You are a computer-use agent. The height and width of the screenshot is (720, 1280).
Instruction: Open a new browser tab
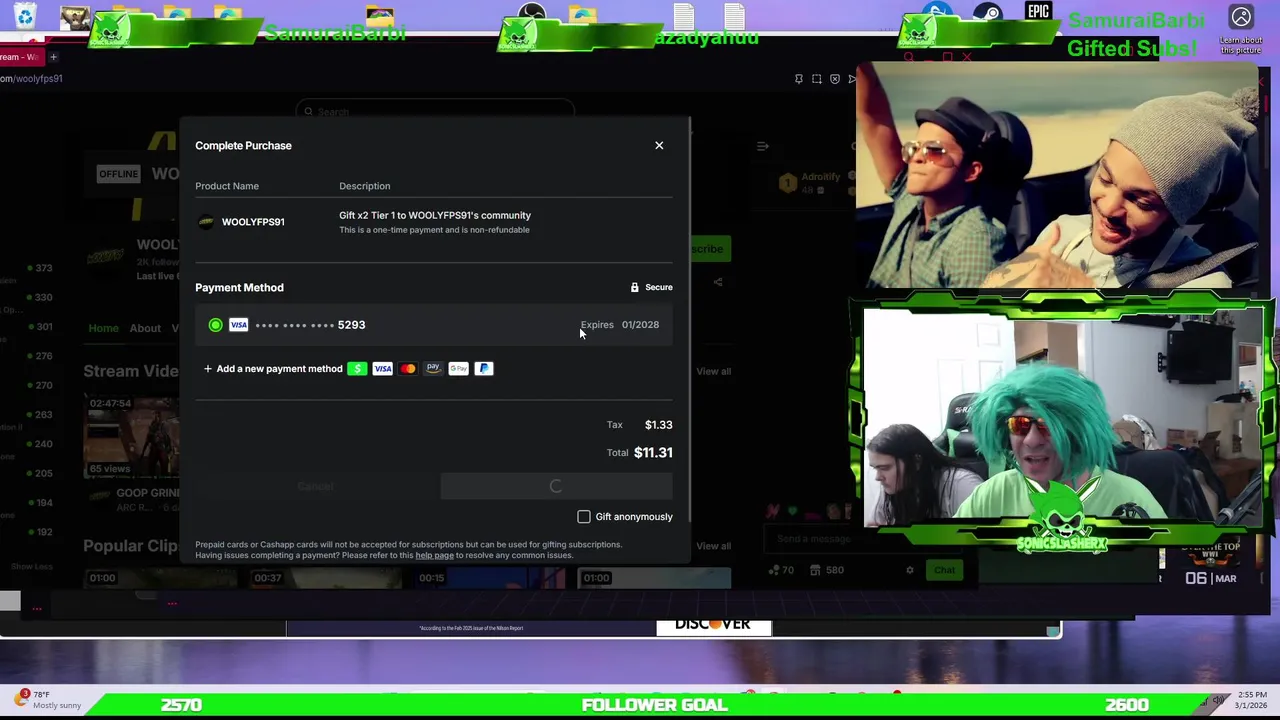click(x=53, y=57)
